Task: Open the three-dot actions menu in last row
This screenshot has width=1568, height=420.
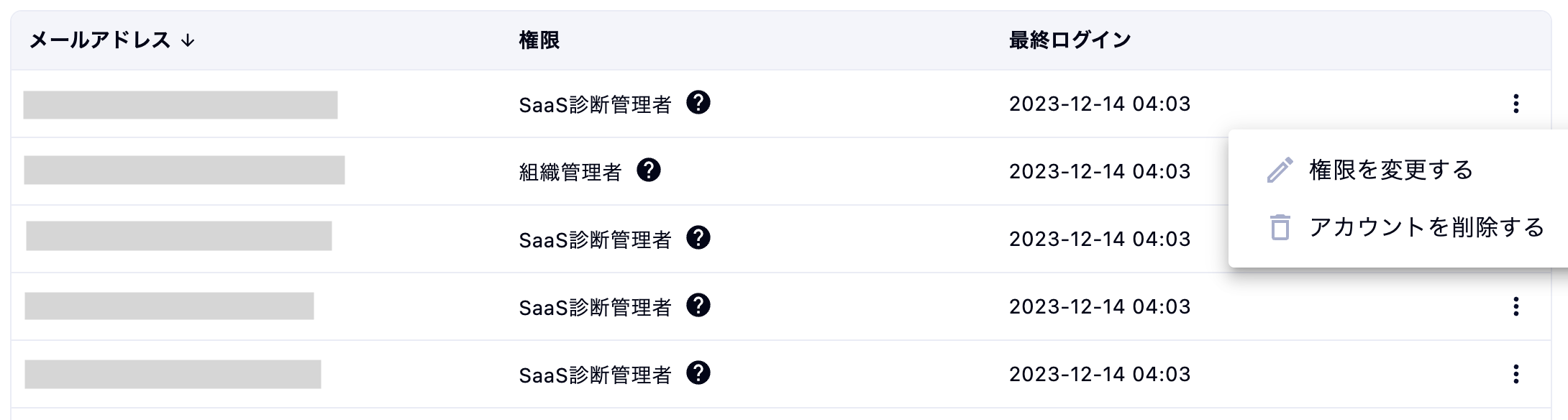Action: tap(1515, 374)
